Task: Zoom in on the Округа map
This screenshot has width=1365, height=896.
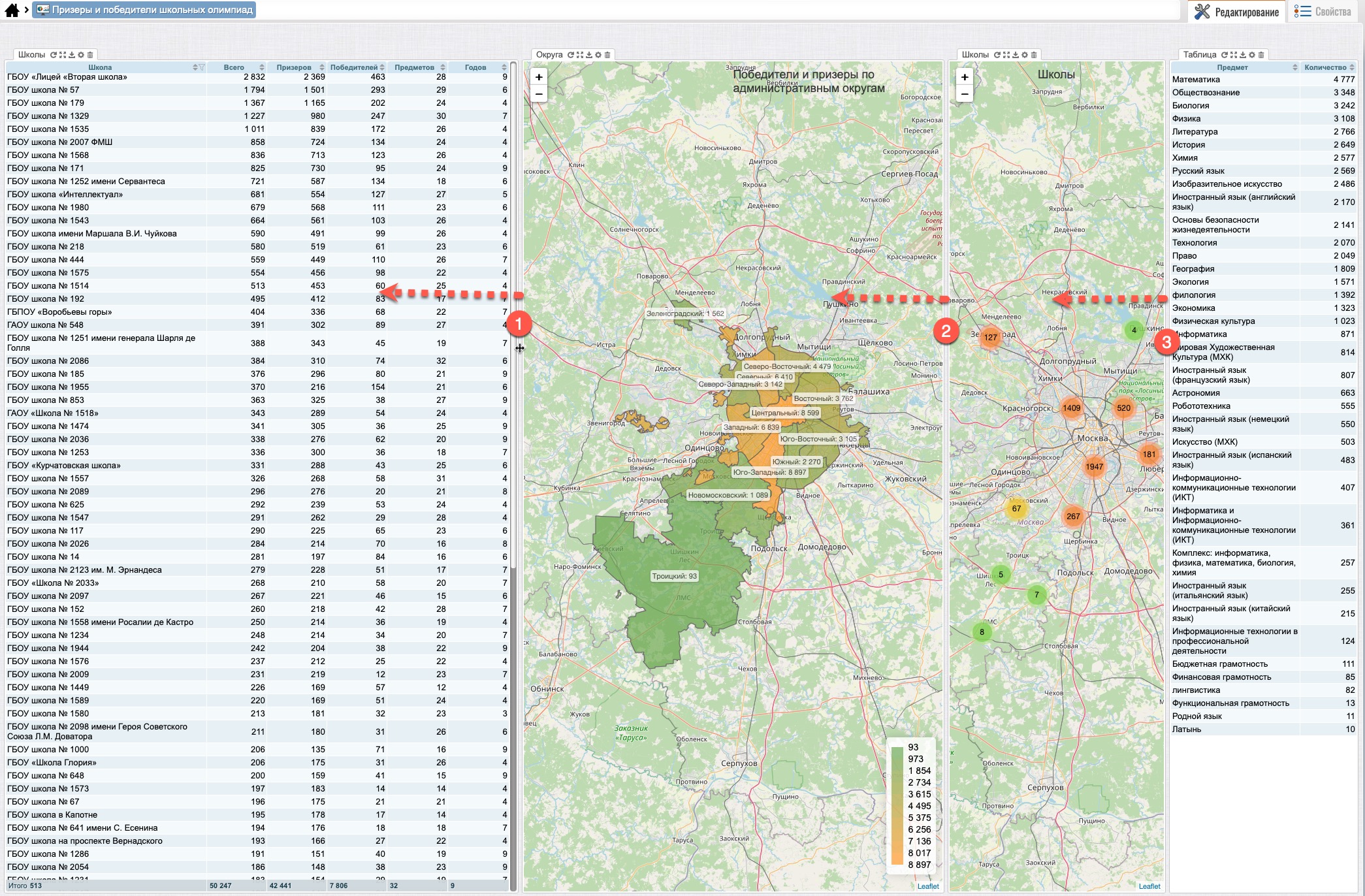Action: pyautogui.click(x=539, y=77)
